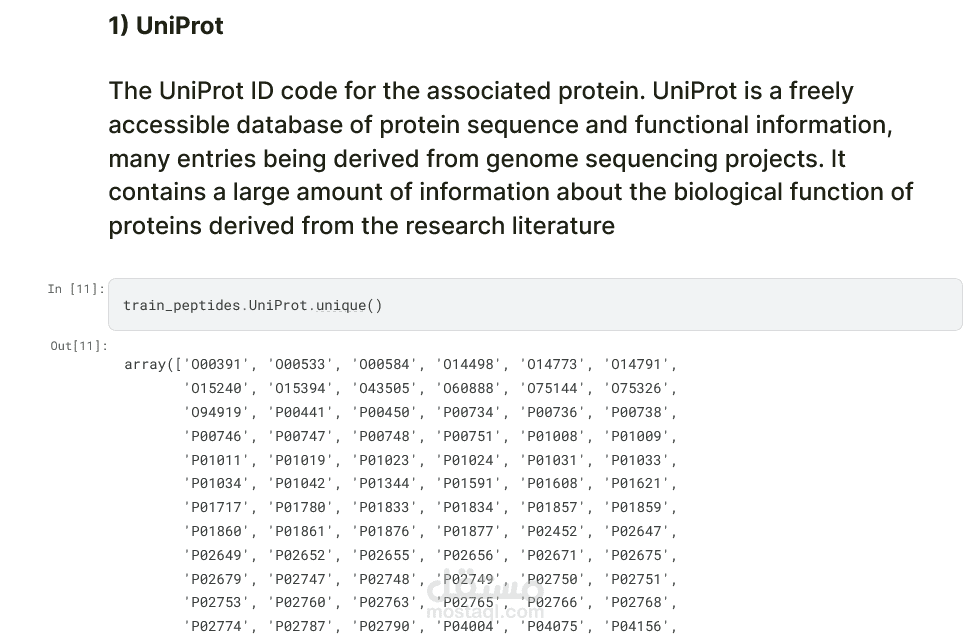The height and width of the screenshot is (635, 972).
Task: Select the 'O14791' value in the output
Action: 639,365
